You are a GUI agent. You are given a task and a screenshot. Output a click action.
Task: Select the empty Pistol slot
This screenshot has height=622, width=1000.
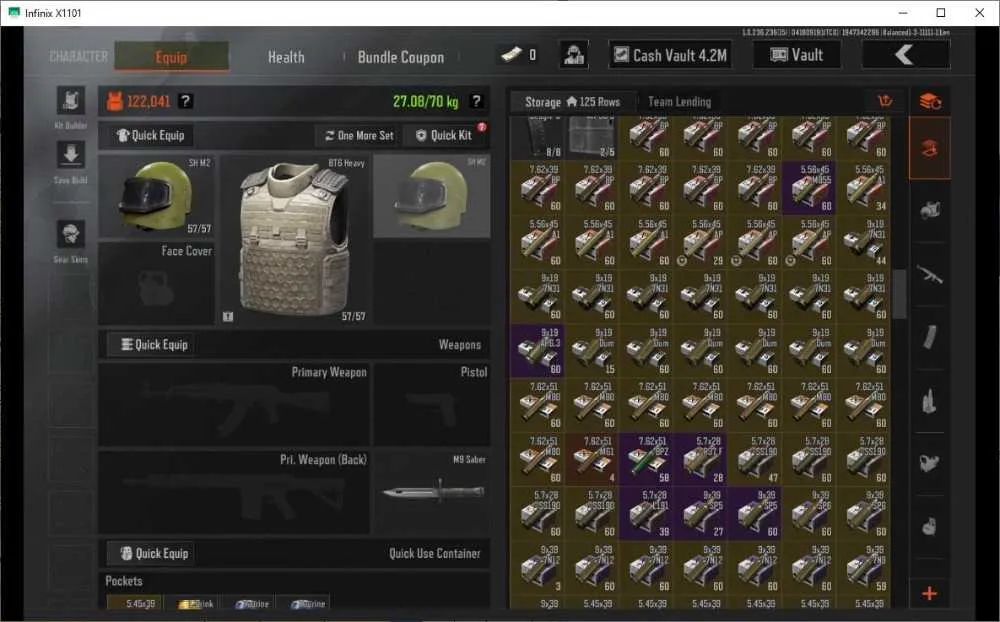[432, 404]
